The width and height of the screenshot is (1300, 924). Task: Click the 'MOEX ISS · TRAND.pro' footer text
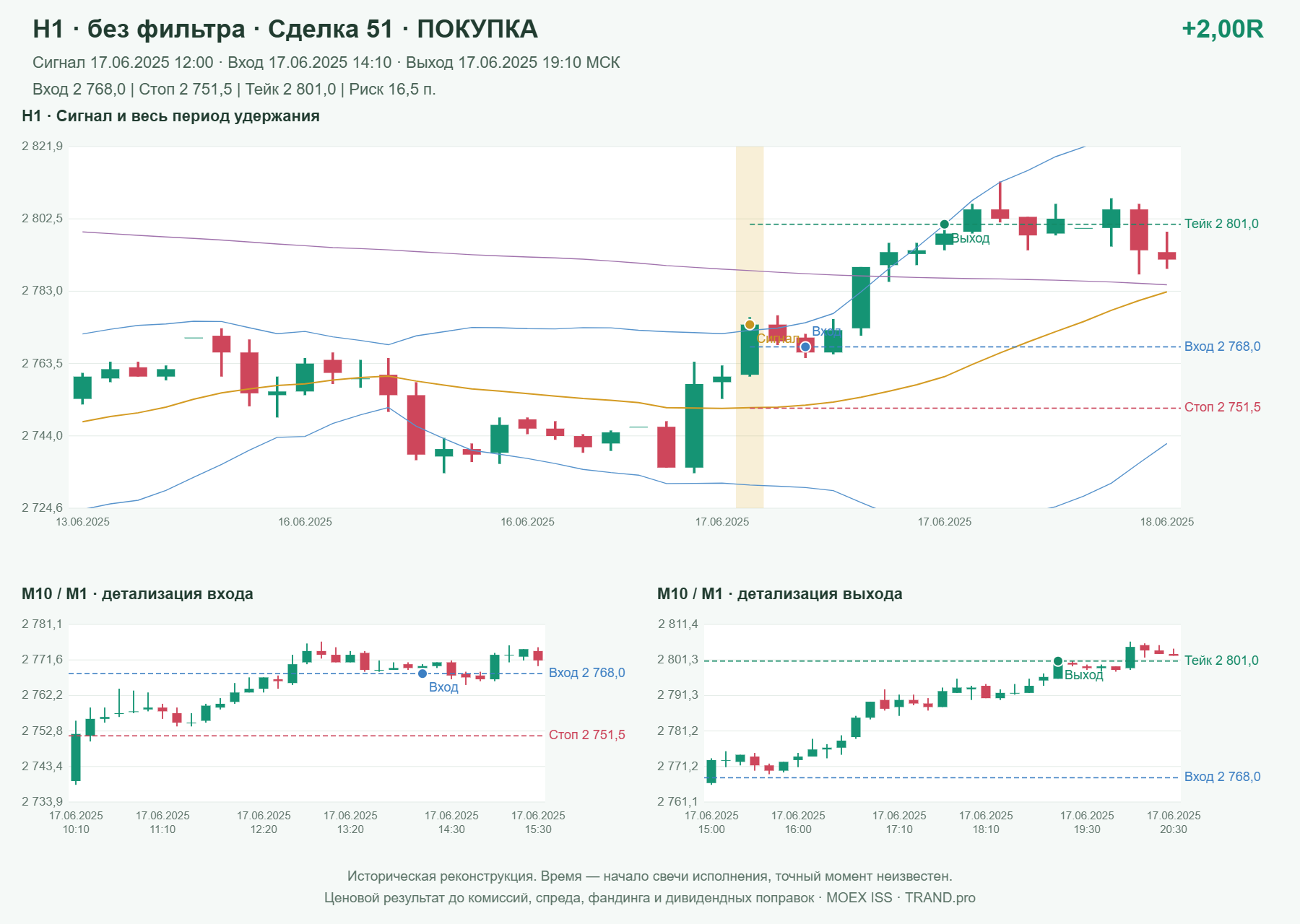901,898
